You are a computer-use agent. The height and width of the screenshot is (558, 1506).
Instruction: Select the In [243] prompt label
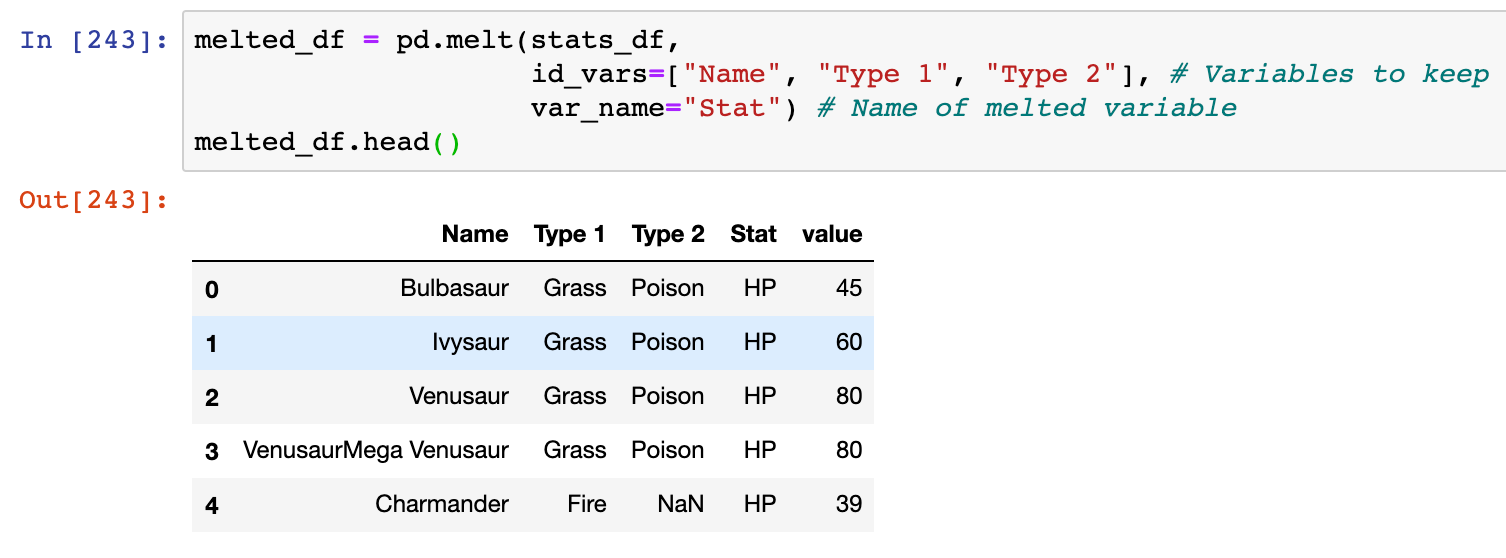(94, 41)
